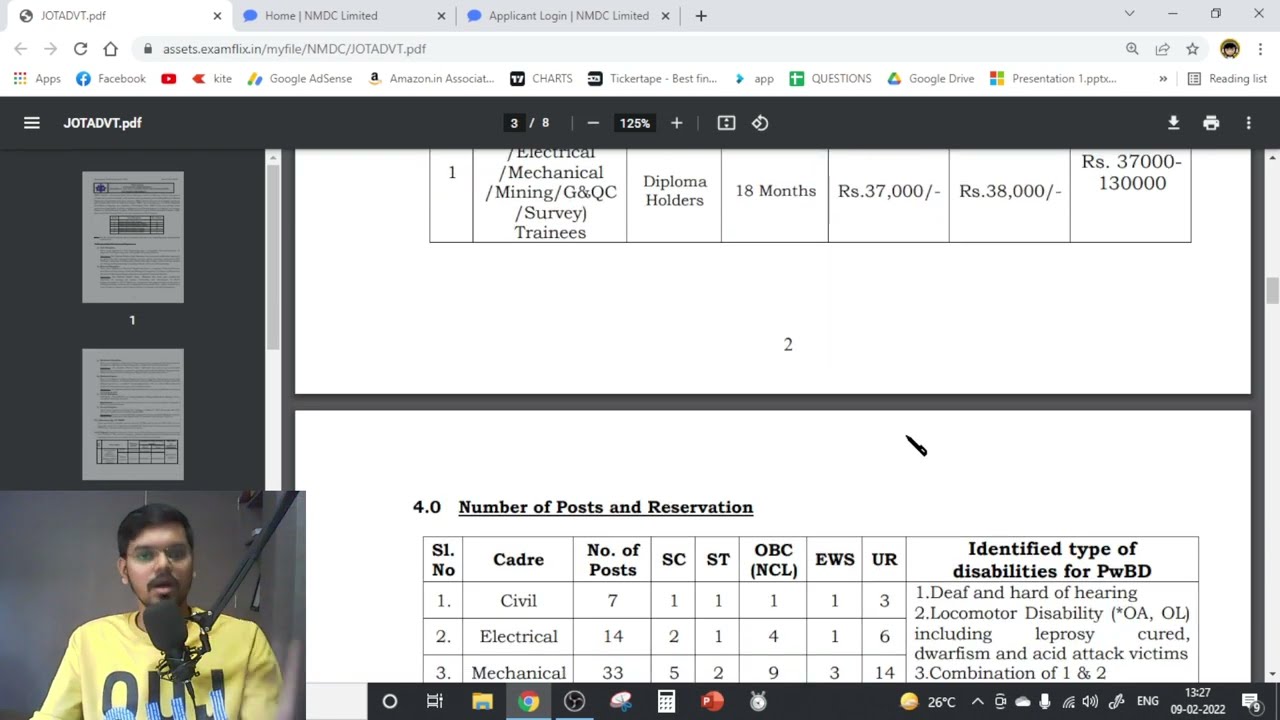Click the thumbnail sidebar scrollbar
This screenshot has width=1280, height=720.
point(273,256)
